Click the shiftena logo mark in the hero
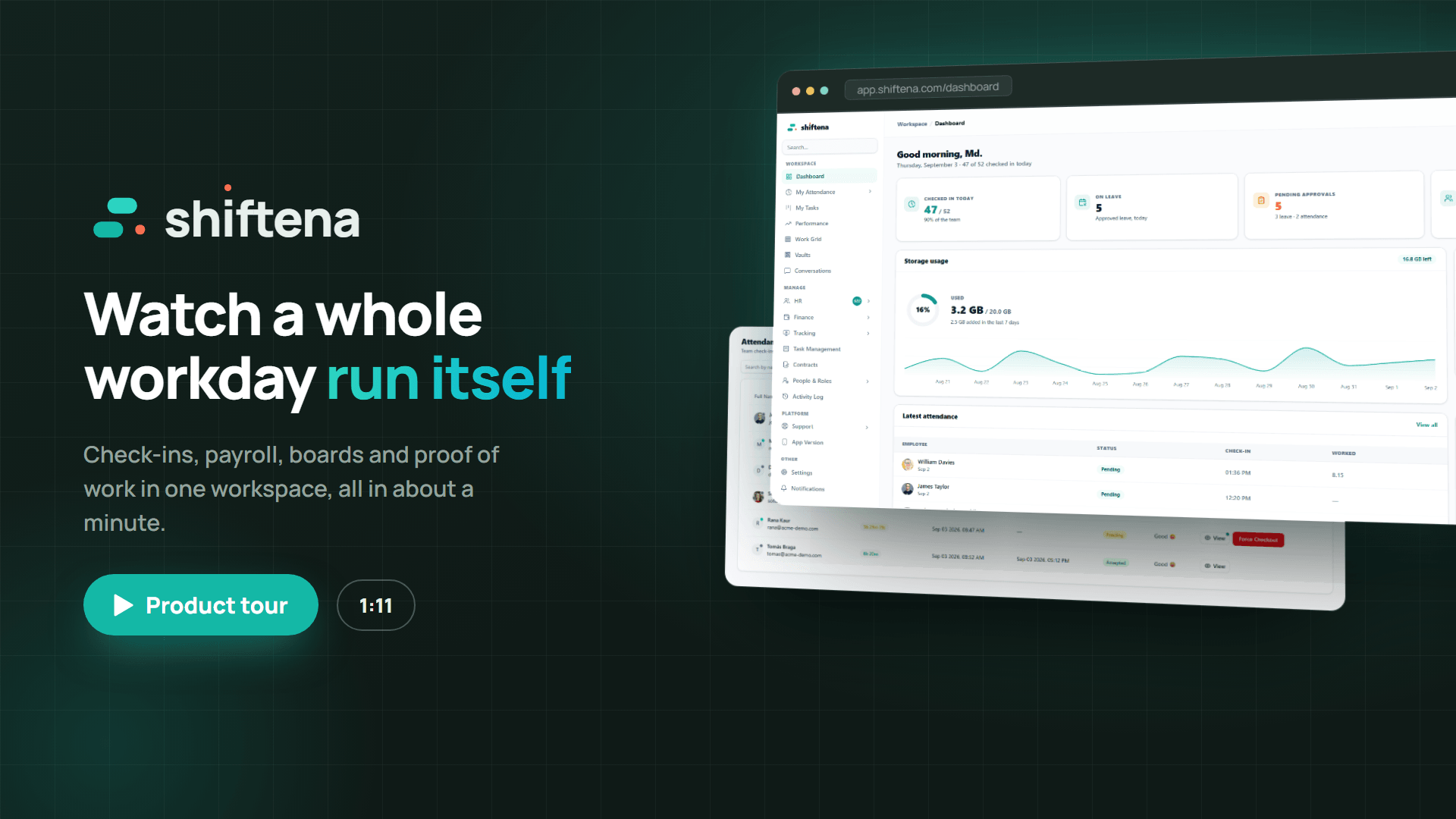This screenshot has height=819, width=1456. [x=119, y=218]
